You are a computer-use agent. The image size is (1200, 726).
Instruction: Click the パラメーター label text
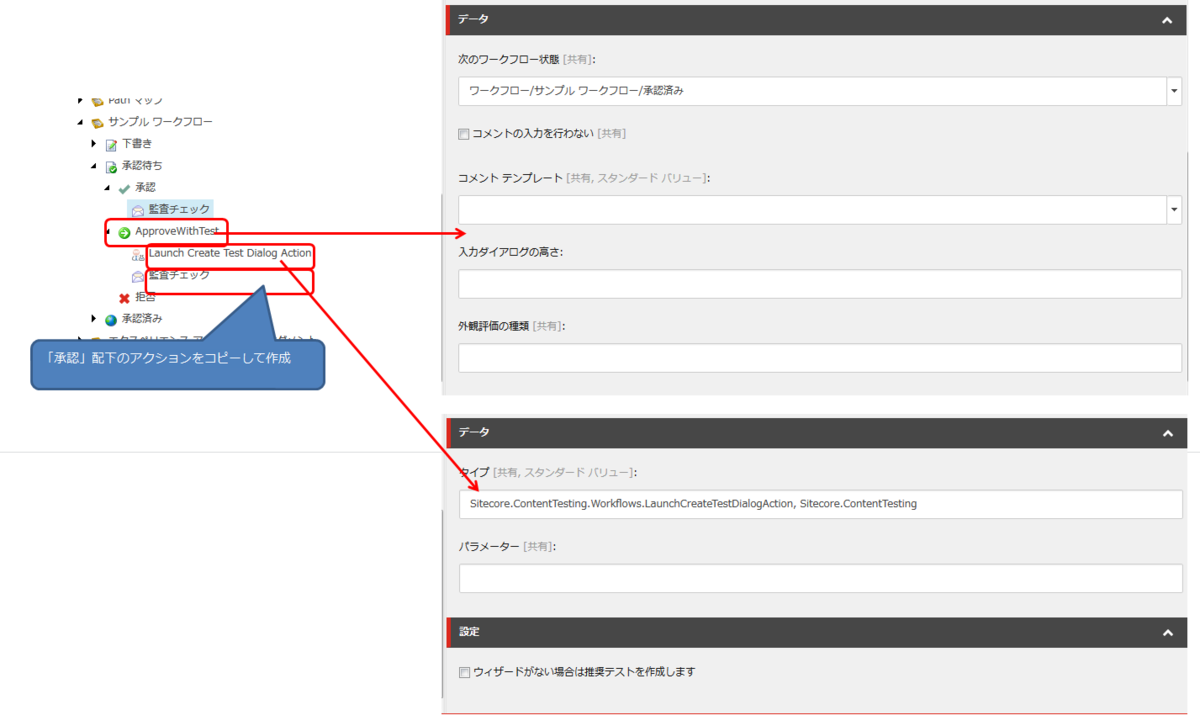point(489,546)
